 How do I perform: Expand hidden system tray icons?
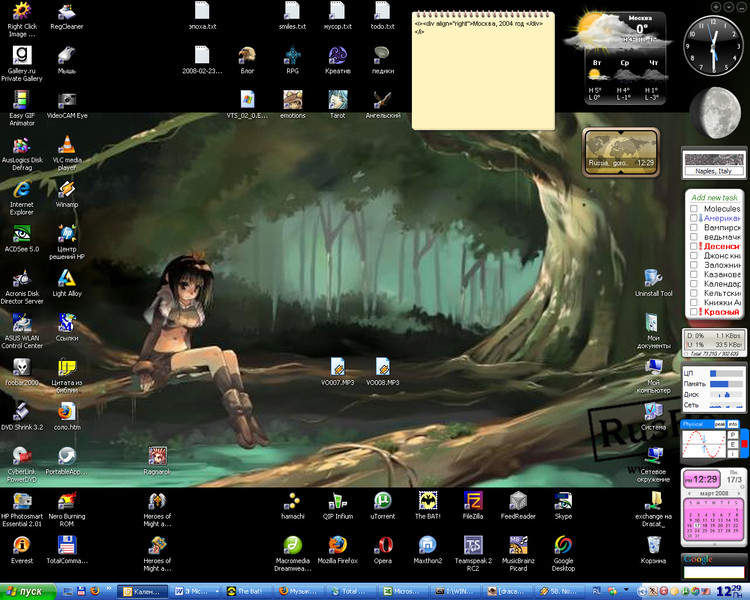pos(642,592)
